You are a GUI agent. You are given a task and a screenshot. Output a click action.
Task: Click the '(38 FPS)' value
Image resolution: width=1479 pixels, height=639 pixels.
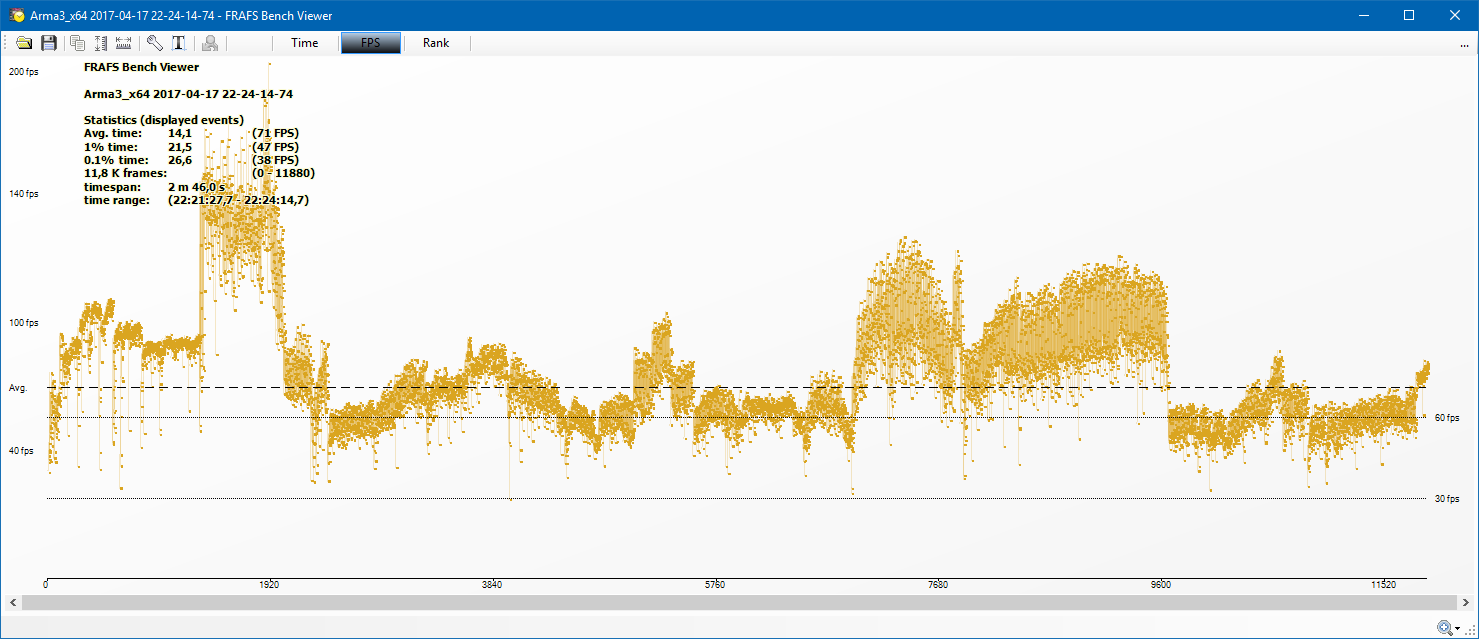[275, 160]
